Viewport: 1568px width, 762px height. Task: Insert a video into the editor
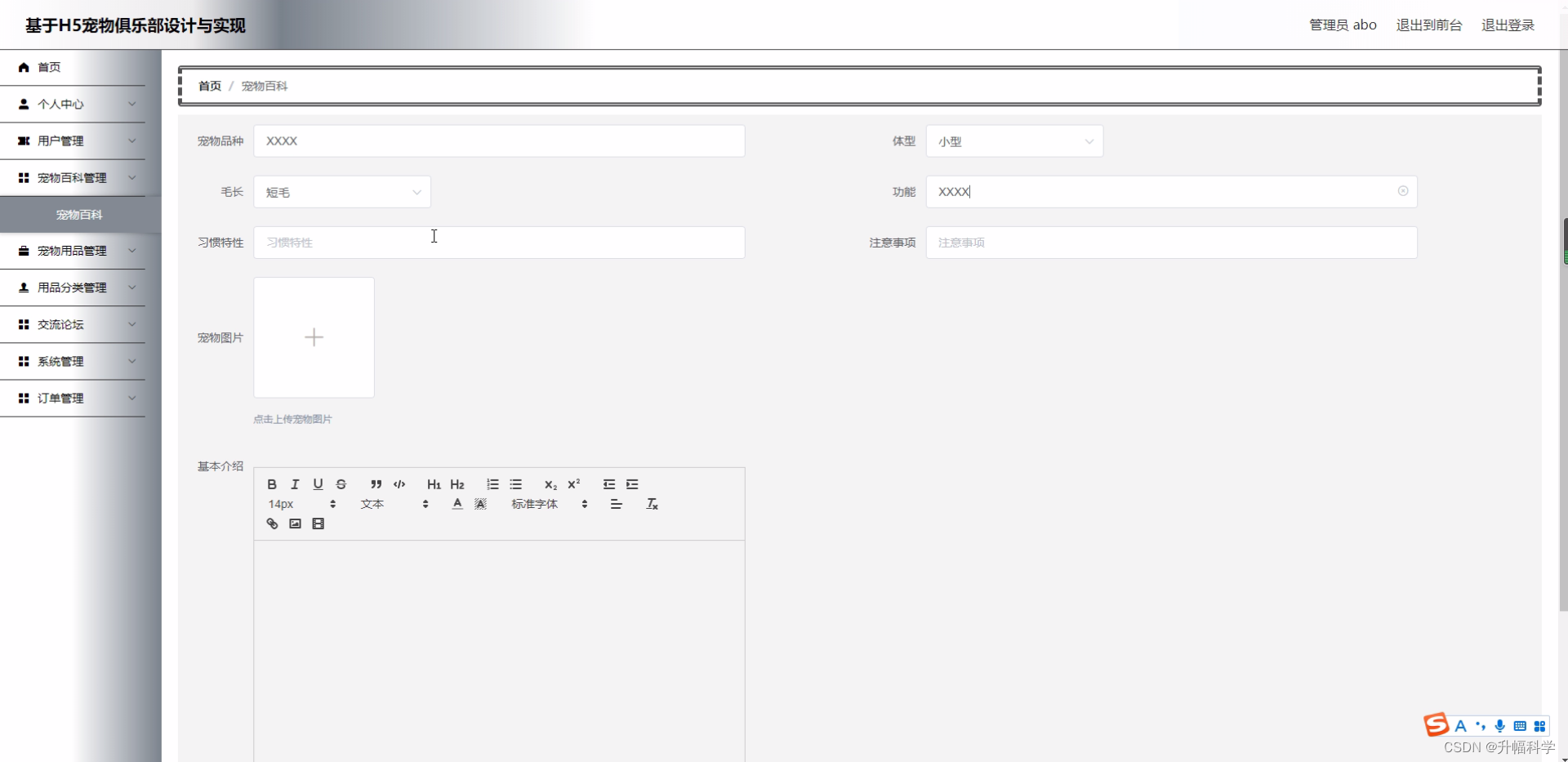(x=318, y=524)
